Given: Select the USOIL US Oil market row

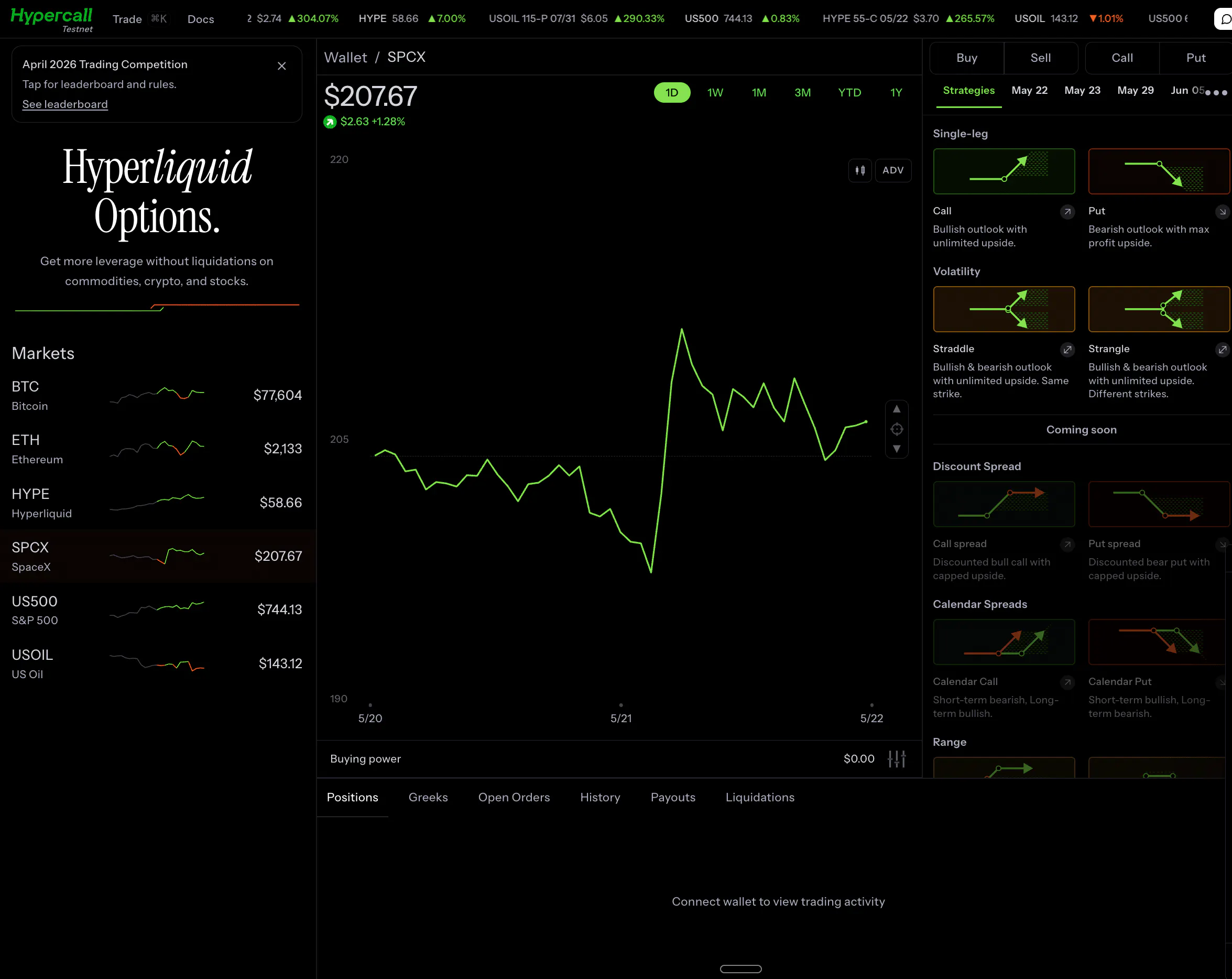Looking at the screenshot, I should (x=157, y=663).
